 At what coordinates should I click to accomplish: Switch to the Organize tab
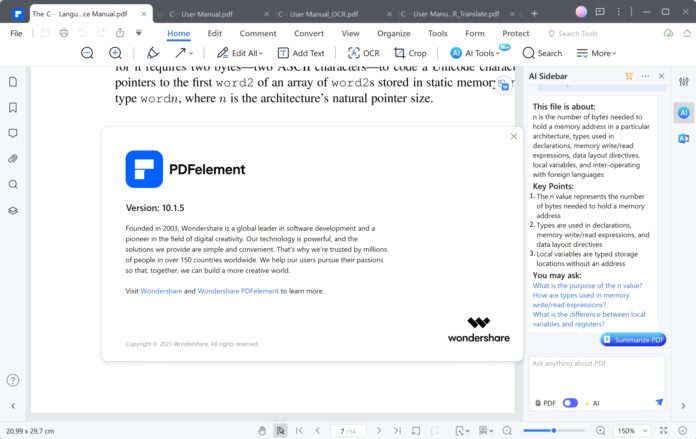click(x=394, y=33)
